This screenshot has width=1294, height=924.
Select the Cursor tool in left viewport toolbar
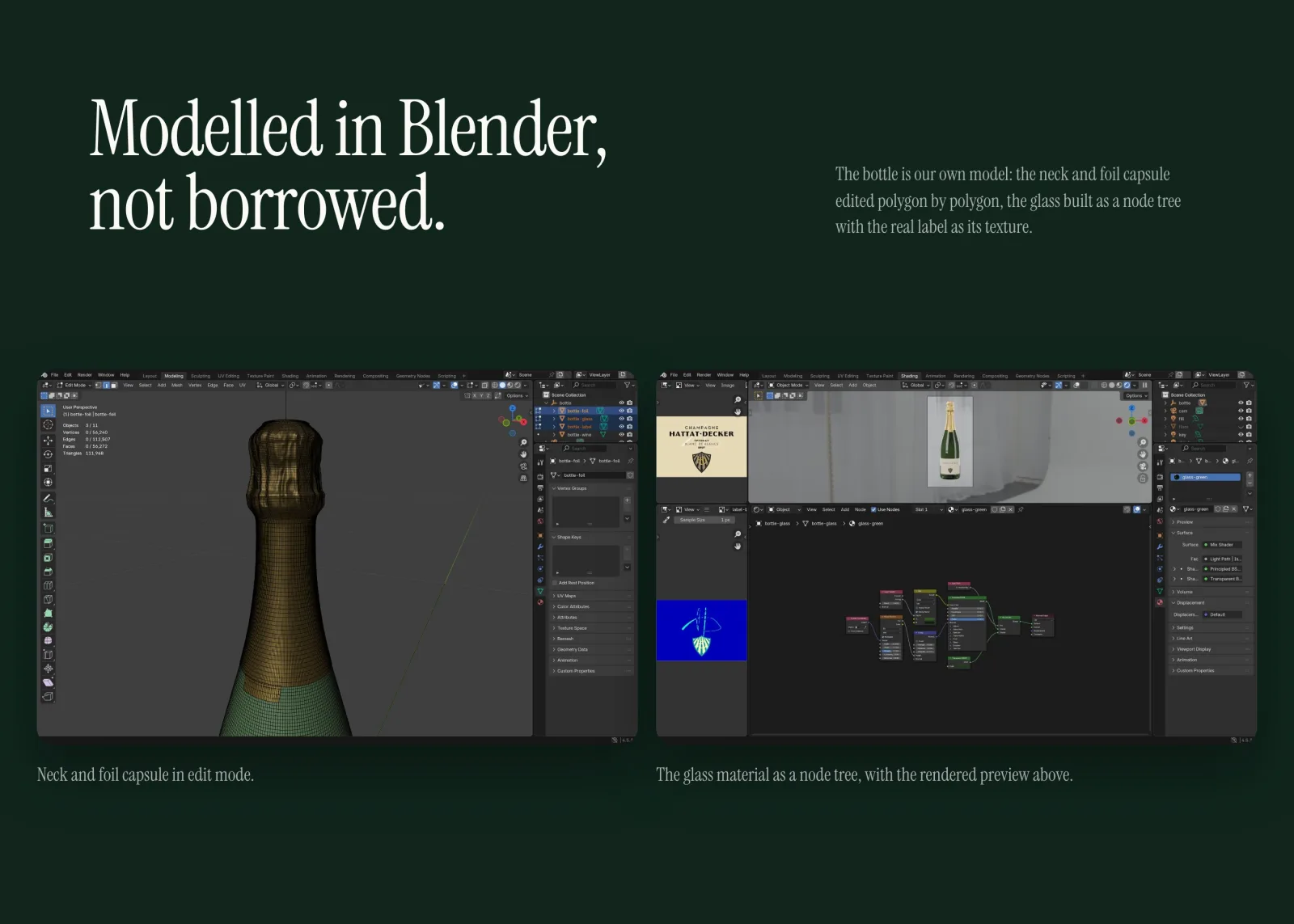pyautogui.click(x=48, y=425)
